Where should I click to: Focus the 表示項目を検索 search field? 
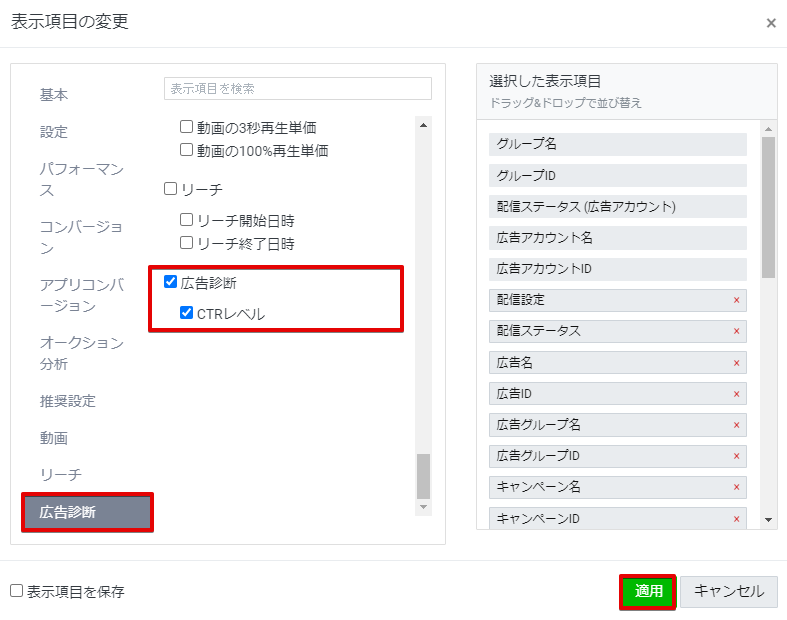coord(297,88)
